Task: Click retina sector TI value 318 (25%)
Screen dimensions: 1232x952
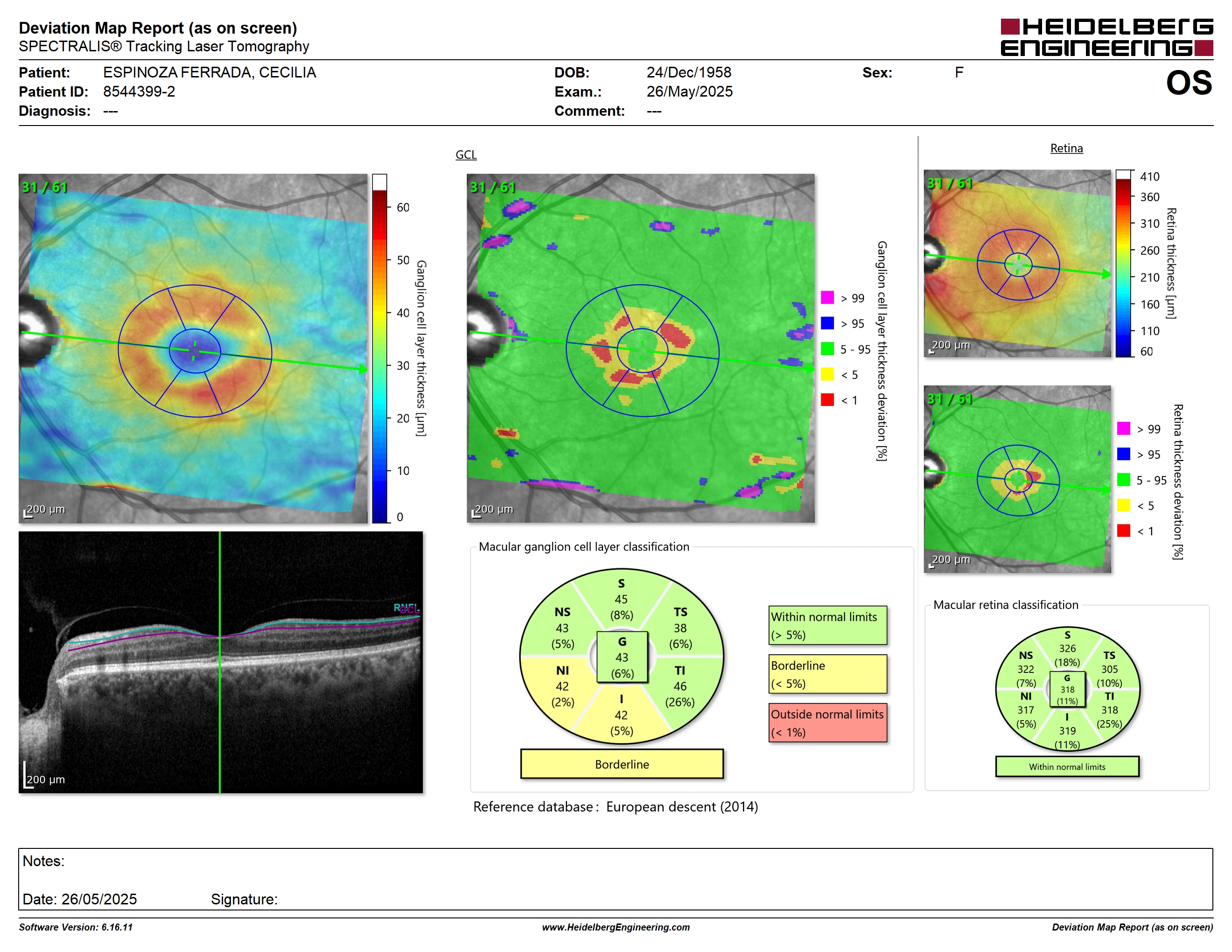Action: point(1109,710)
